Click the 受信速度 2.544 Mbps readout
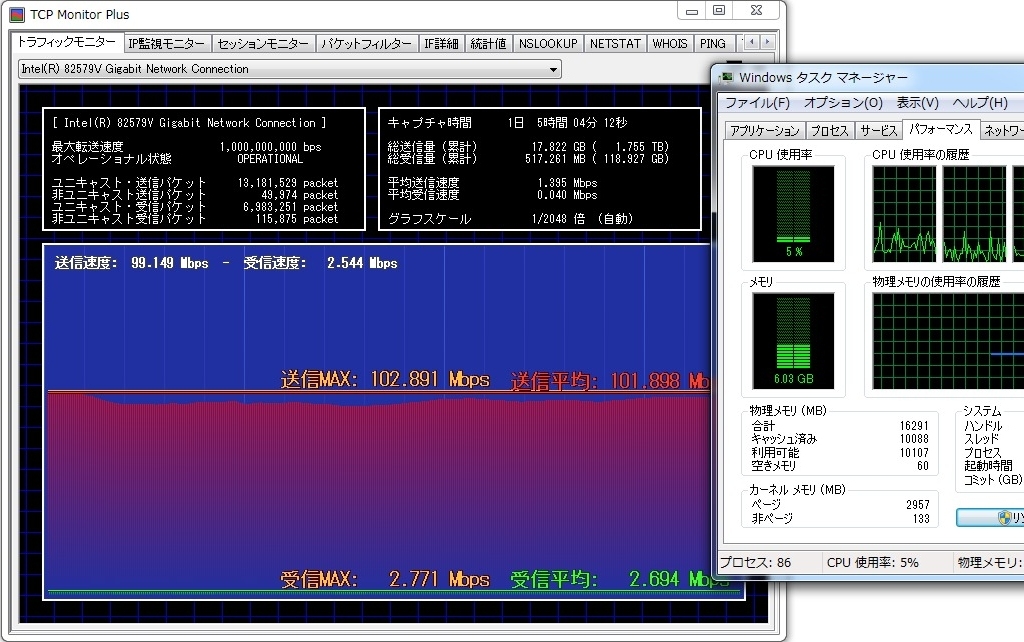The image size is (1024, 642). 321,263
